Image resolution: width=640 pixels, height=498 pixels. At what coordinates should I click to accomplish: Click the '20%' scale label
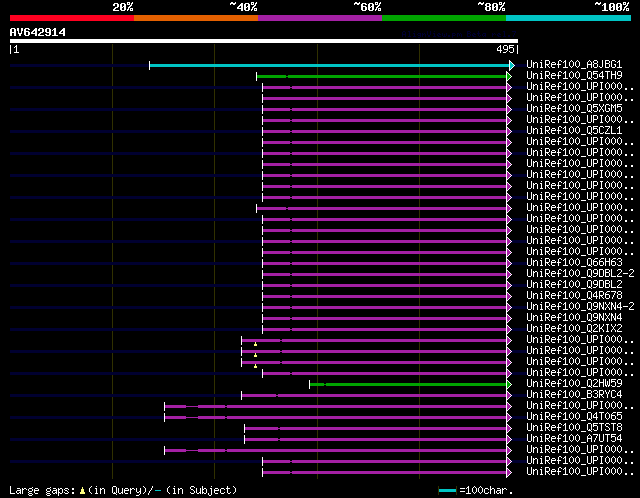[123, 7]
